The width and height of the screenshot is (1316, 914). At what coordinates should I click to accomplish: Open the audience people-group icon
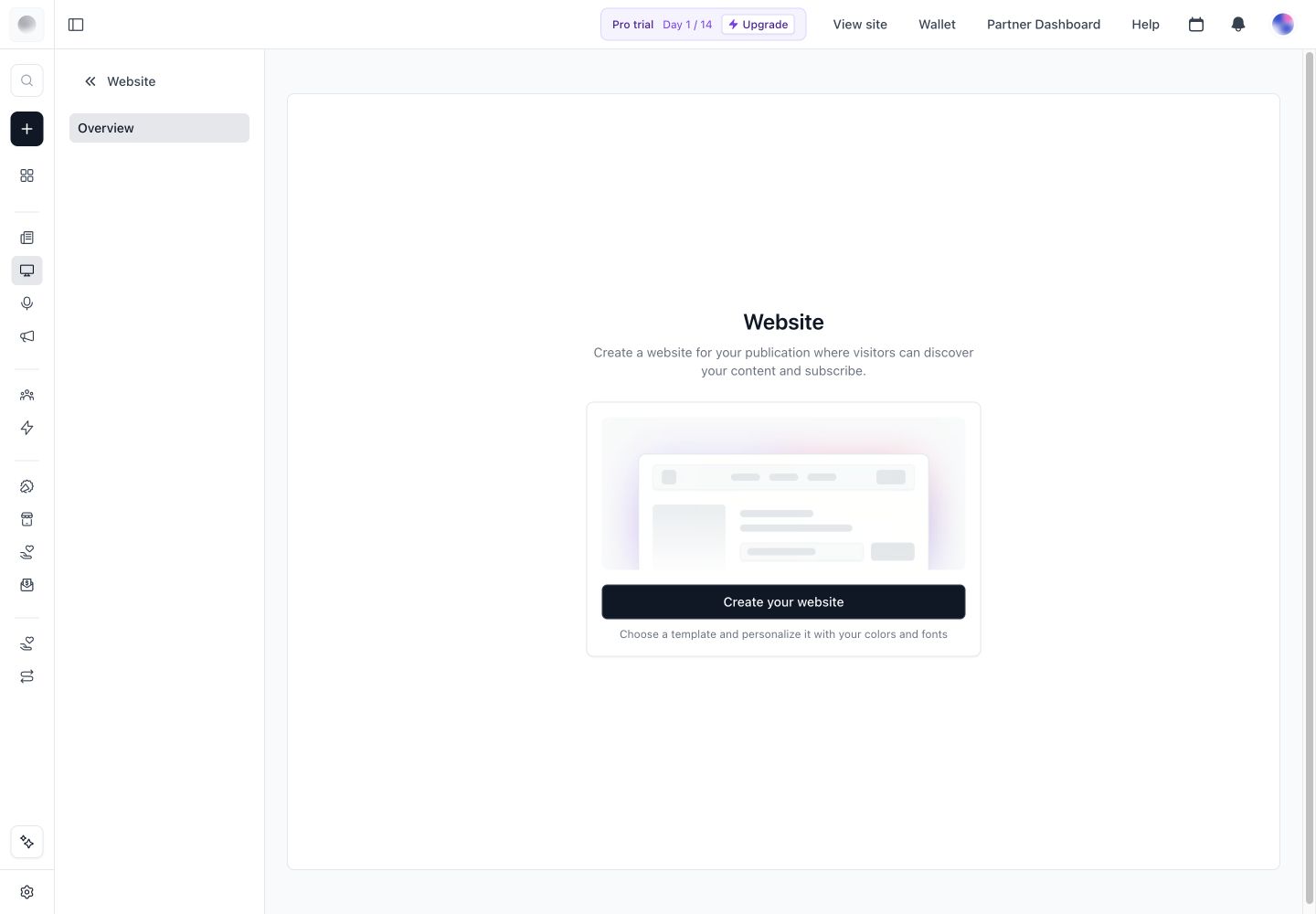pyautogui.click(x=27, y=395)
